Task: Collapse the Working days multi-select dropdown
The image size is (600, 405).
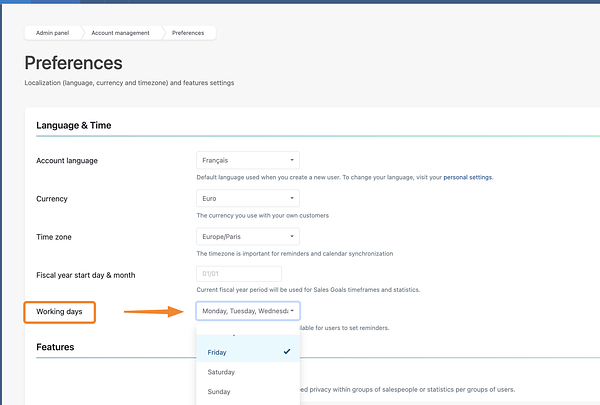Action: 248,311
